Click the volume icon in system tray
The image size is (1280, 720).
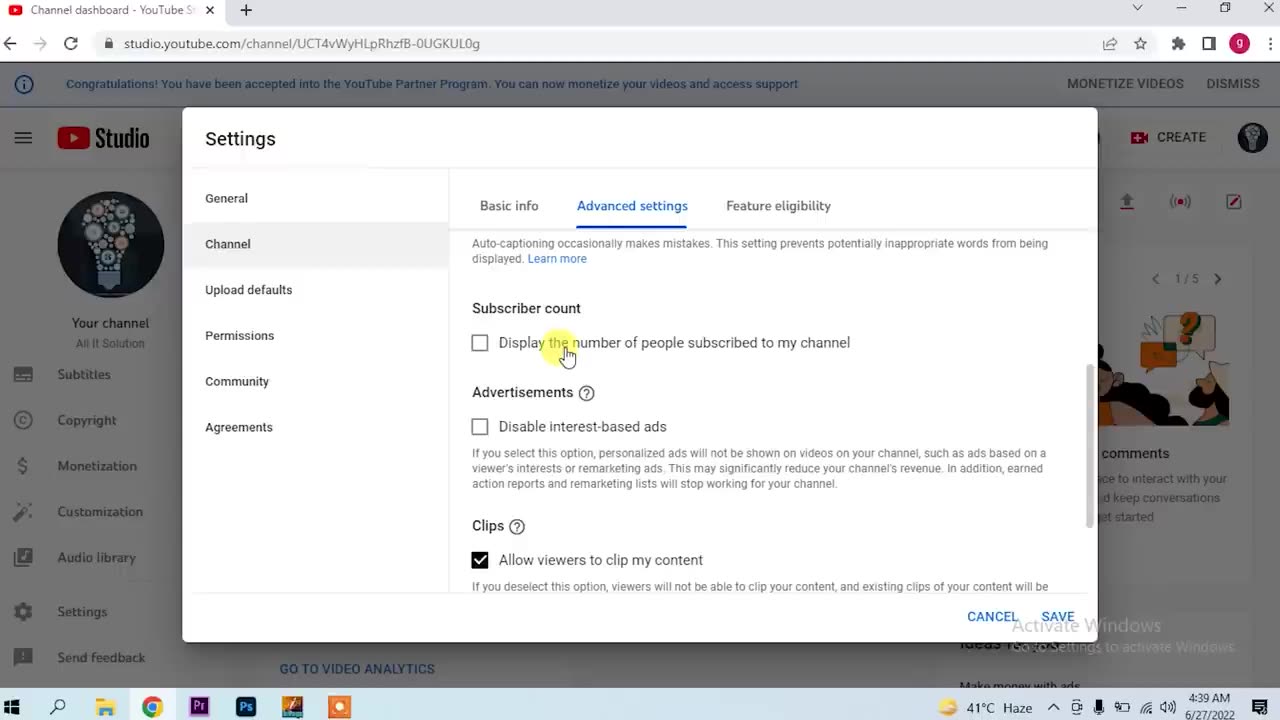1168,708
